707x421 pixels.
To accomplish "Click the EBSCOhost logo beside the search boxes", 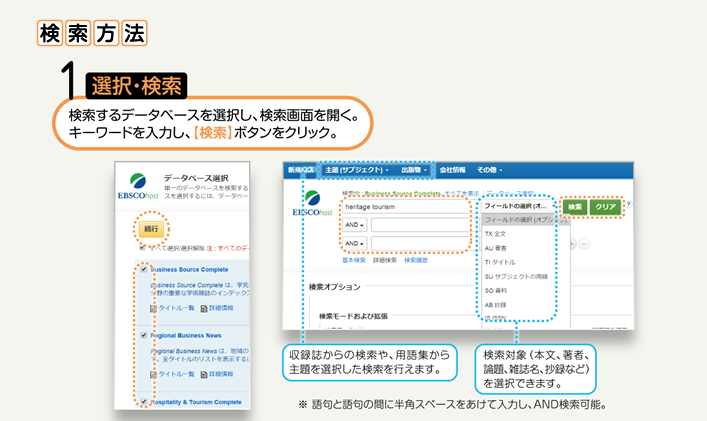I will 312,204.
